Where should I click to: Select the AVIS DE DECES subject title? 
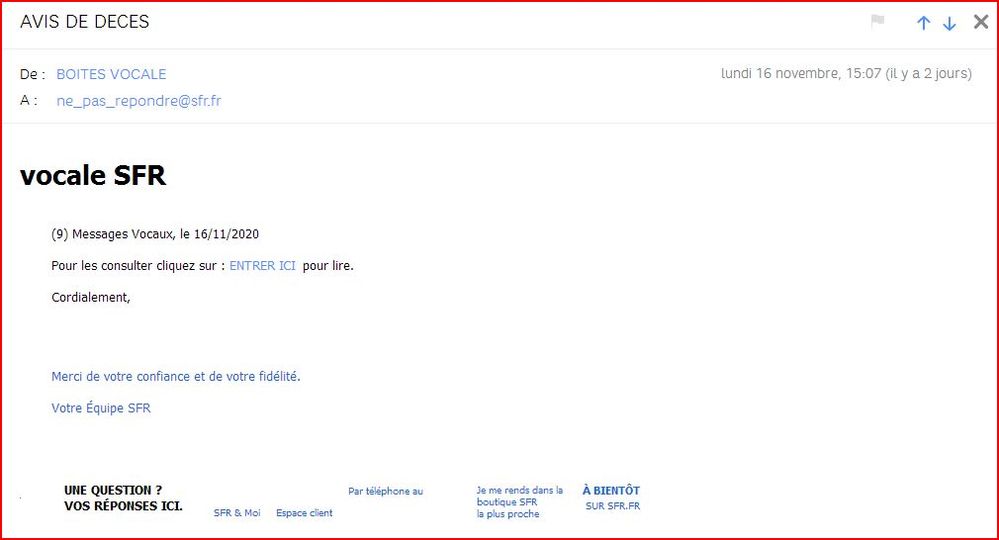coord(85,22)
